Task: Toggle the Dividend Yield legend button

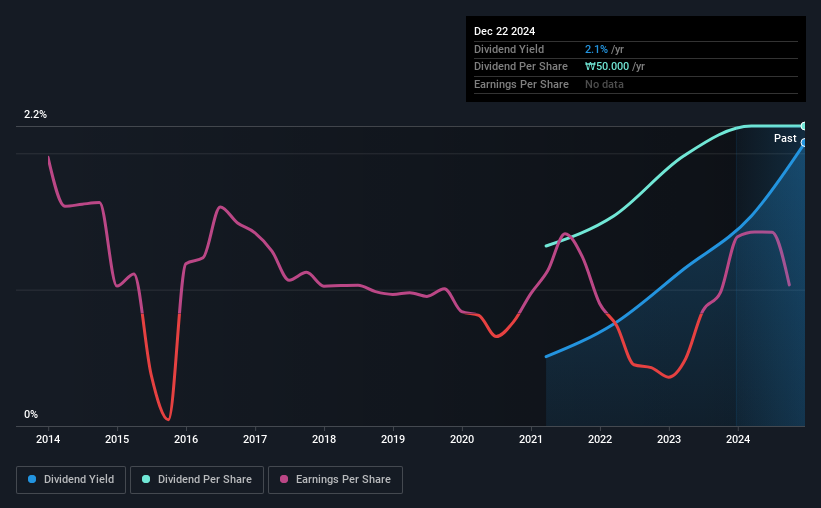Action: [71, 480]
